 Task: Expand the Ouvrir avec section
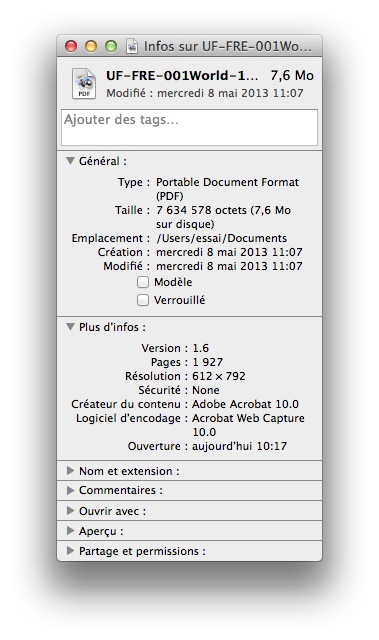click(70, 511)
